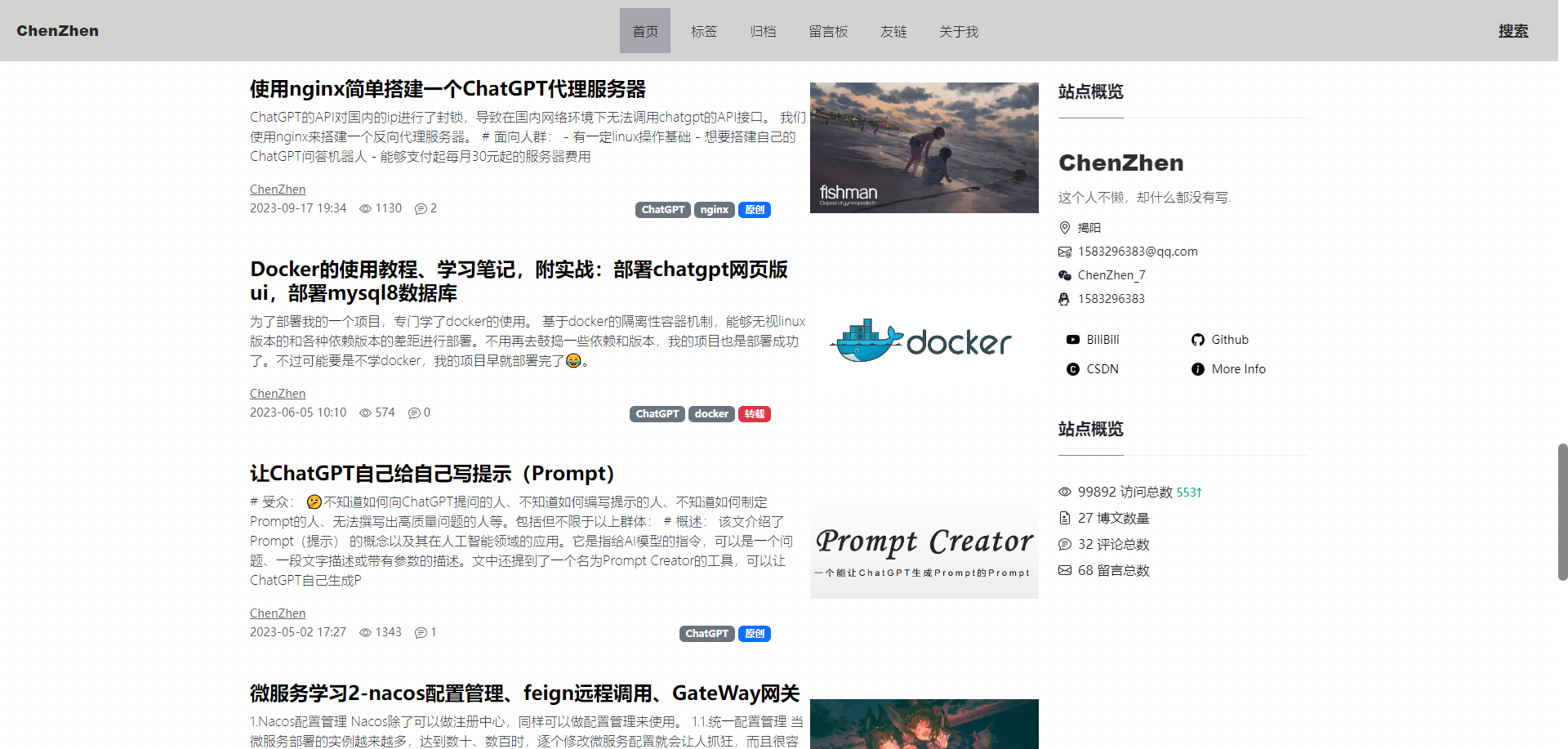
Task: Click ChenZhen author link under Prompt article
Action: pyautogui.click(x=277, y=613)
